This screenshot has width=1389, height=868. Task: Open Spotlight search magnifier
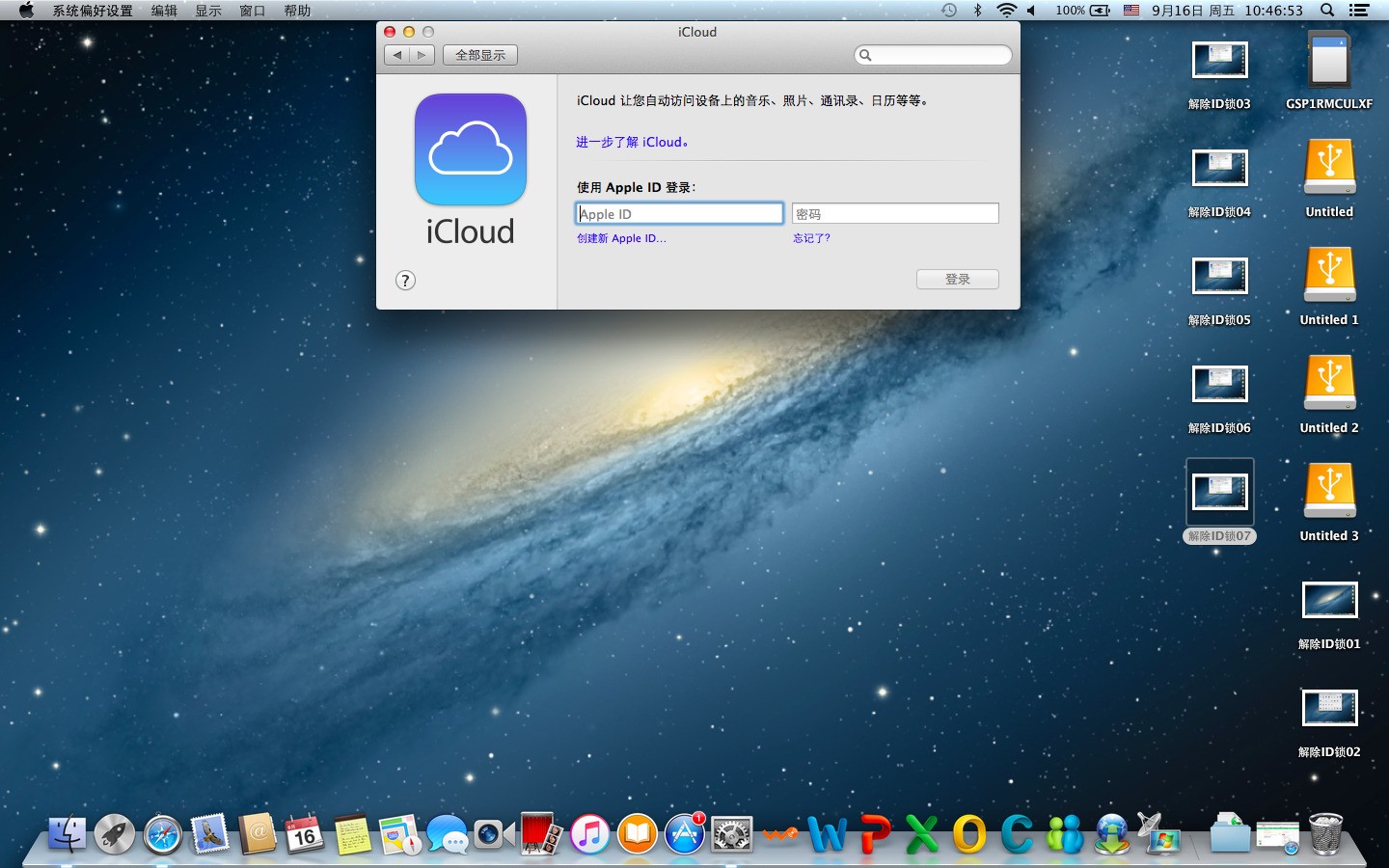[x=1327, y=11]
